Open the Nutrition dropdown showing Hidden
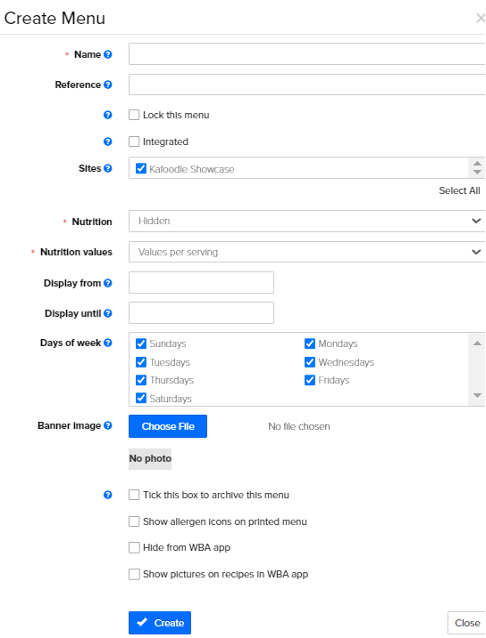Viewport: 486px width, 638px height. tap(307, 221)
